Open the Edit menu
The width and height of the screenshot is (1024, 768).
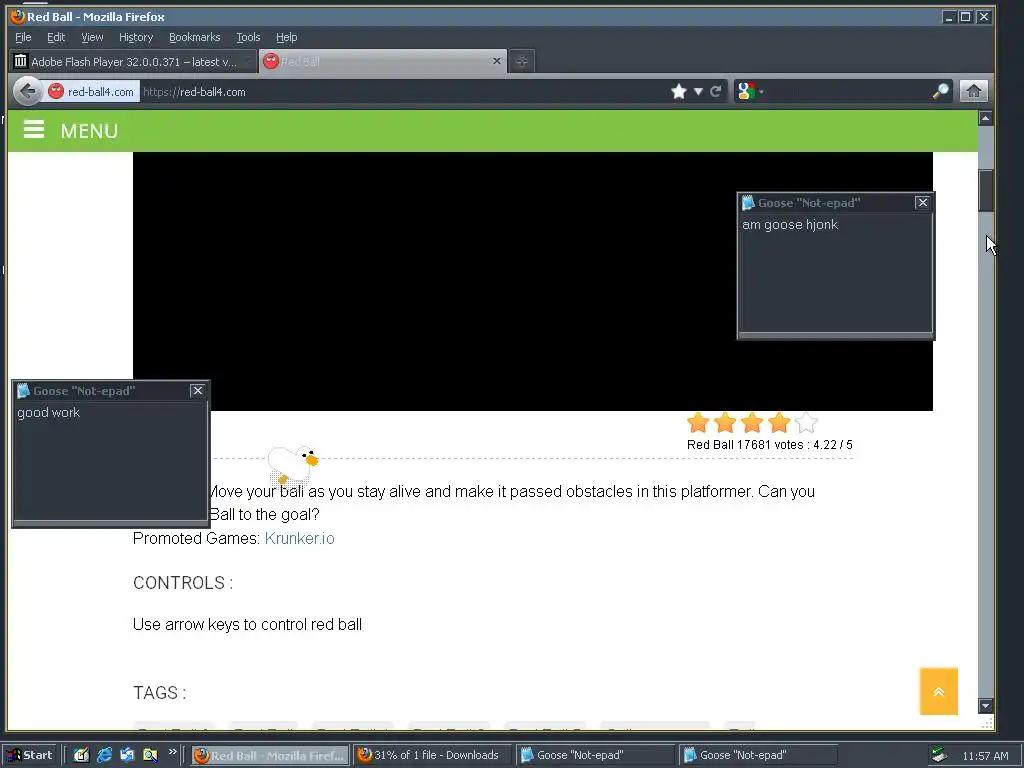coord(56,37)
